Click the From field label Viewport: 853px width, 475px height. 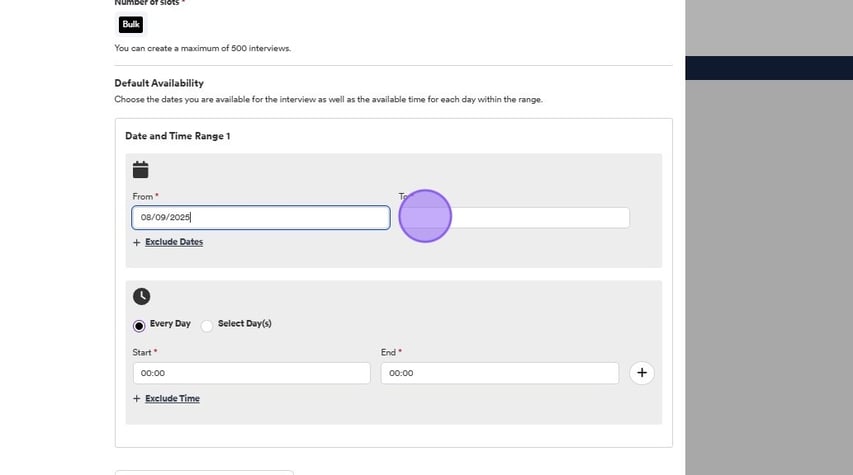(x=143, y=197)
